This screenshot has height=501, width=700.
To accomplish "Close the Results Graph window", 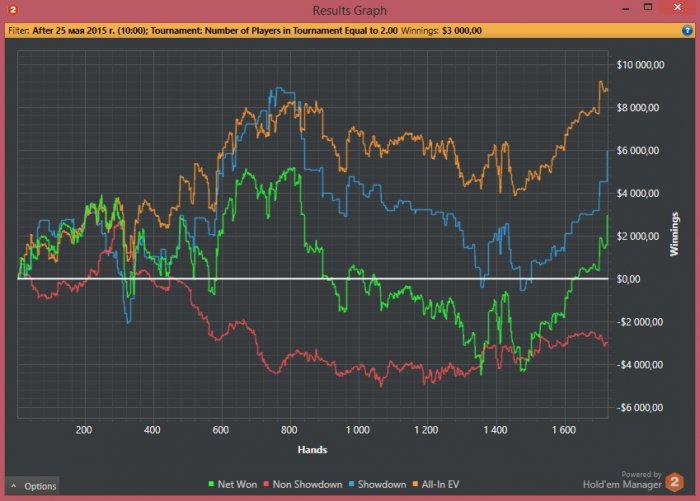I will tap(675, 9).
